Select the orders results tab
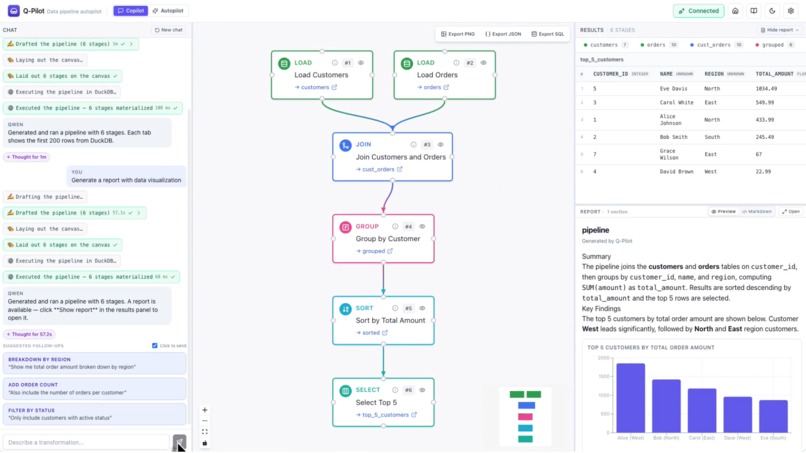The image size is (806, 453). [x=659, y=45]
